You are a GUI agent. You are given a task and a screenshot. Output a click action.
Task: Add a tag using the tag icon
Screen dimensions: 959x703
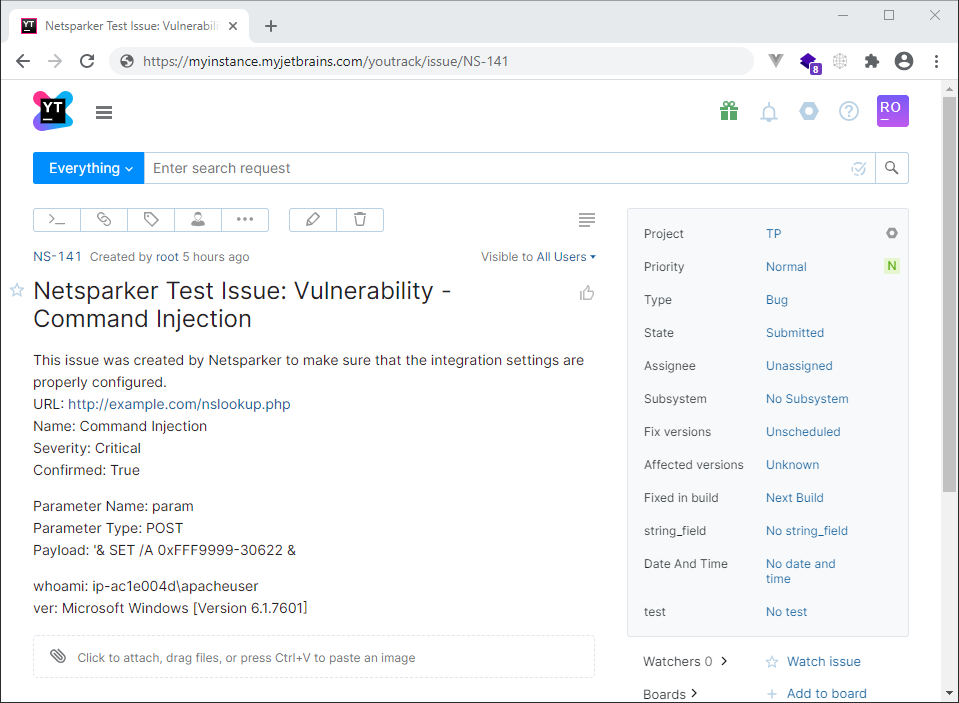coord(151,219)
